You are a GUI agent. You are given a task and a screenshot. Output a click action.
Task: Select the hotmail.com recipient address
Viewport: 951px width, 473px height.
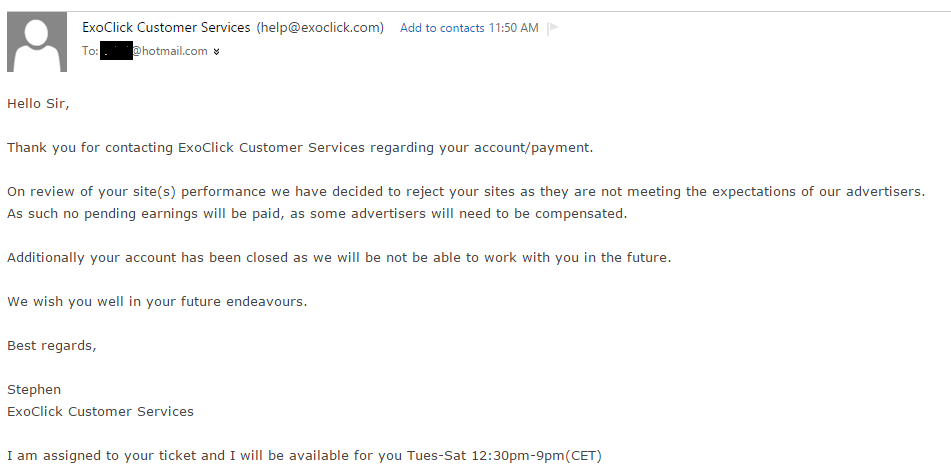click(169, 51)
